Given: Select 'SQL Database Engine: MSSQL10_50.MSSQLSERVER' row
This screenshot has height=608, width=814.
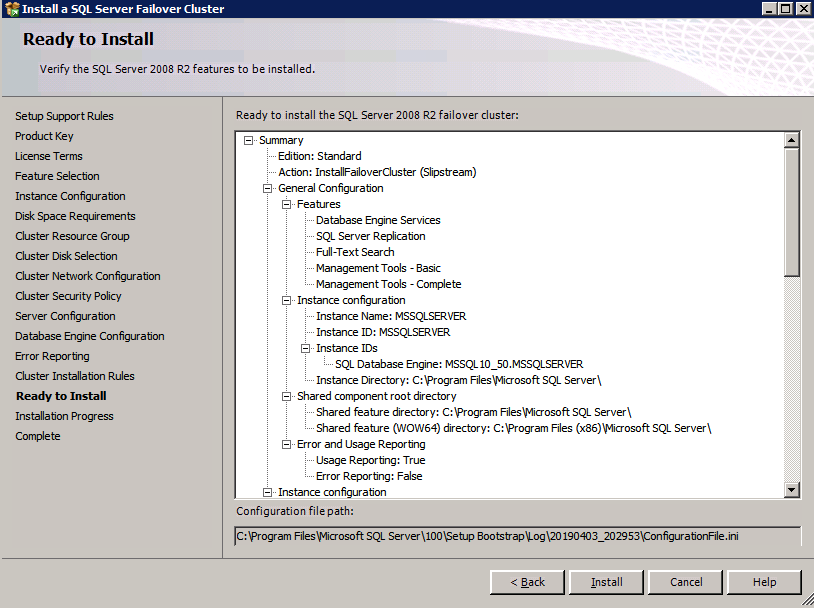Looking at the screenshot, I should coord(459,364).
